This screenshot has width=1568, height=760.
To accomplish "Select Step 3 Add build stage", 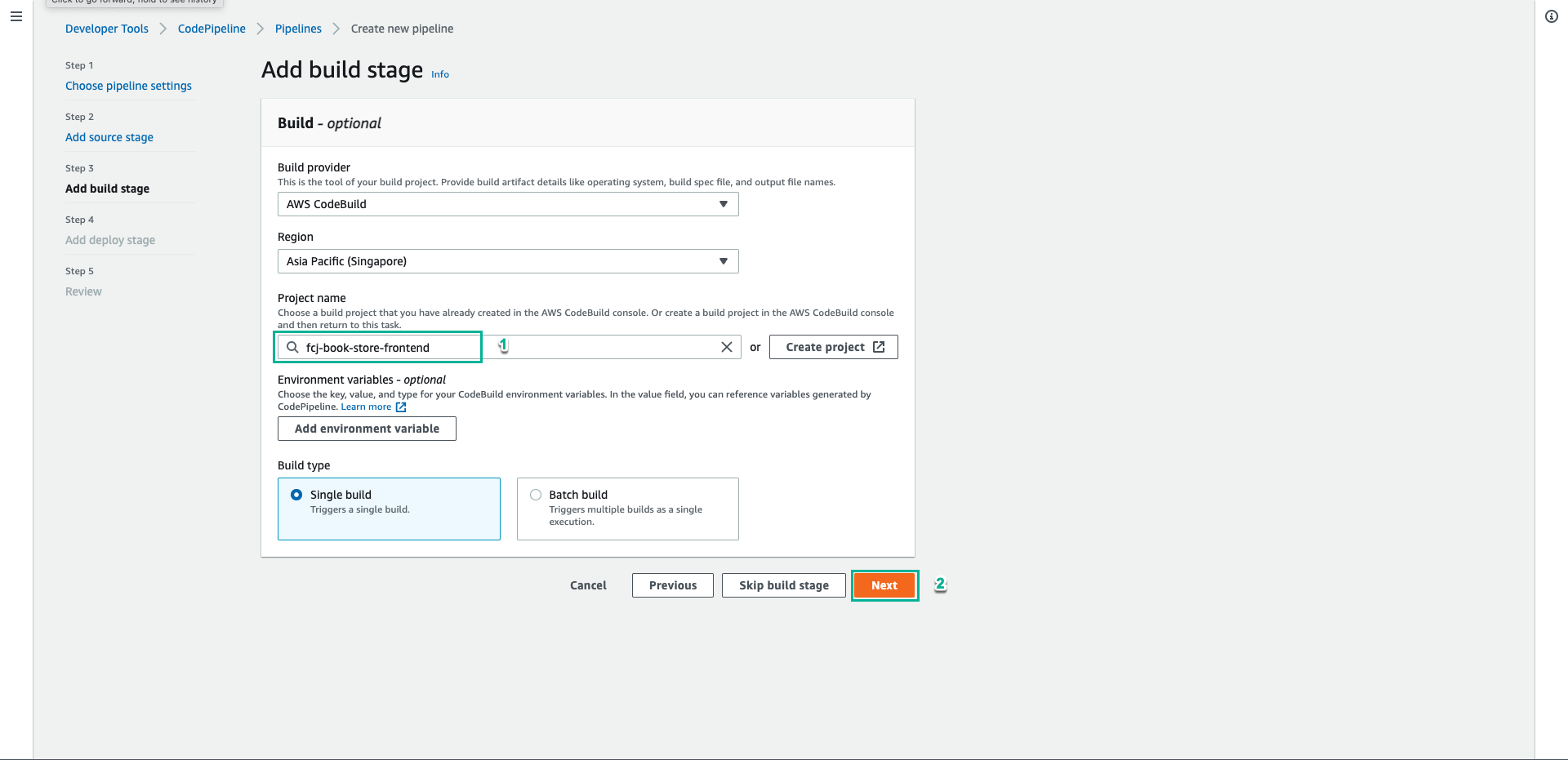I will [x=107, y=189].
